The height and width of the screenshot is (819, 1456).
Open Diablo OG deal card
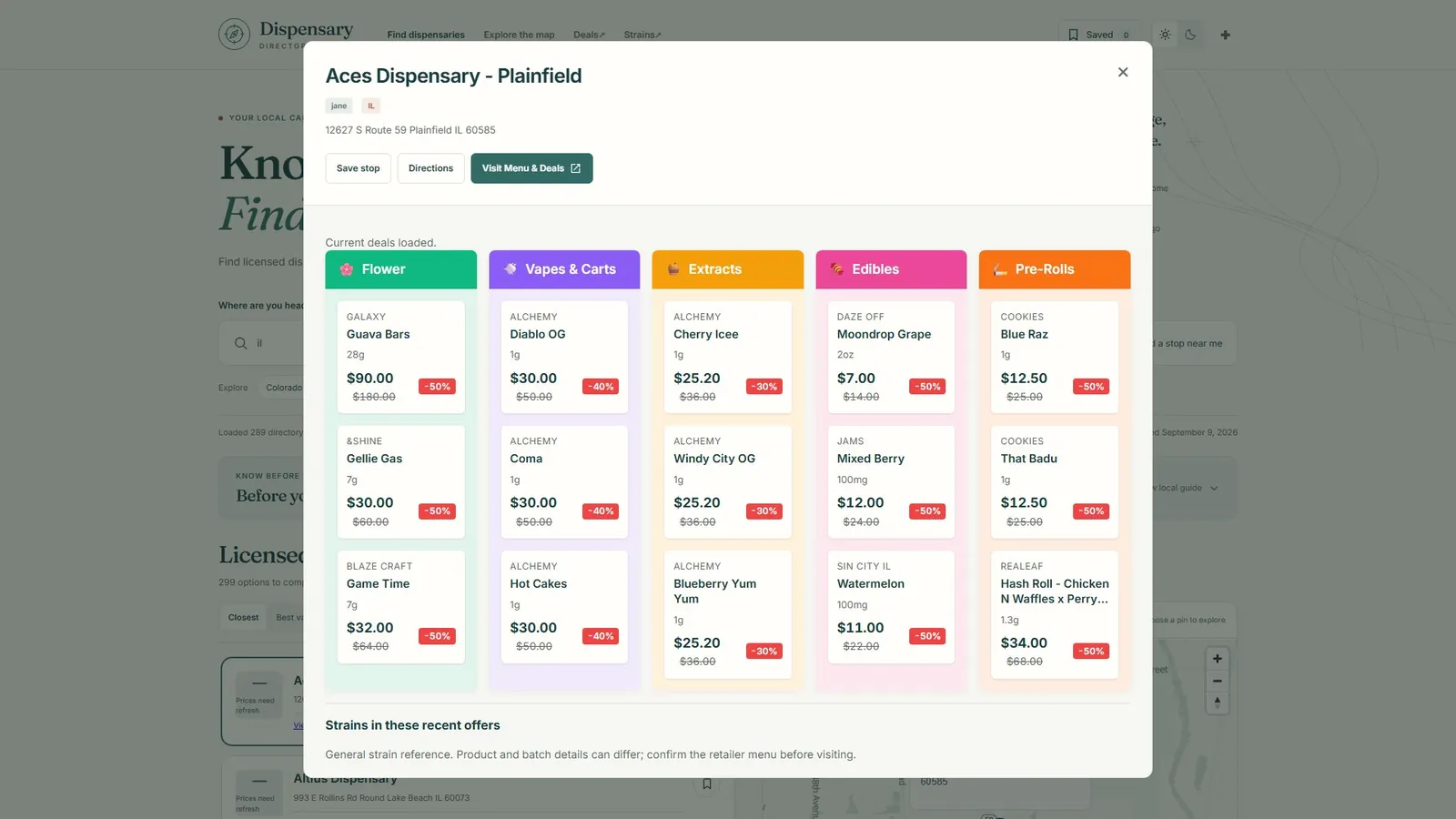564,357
